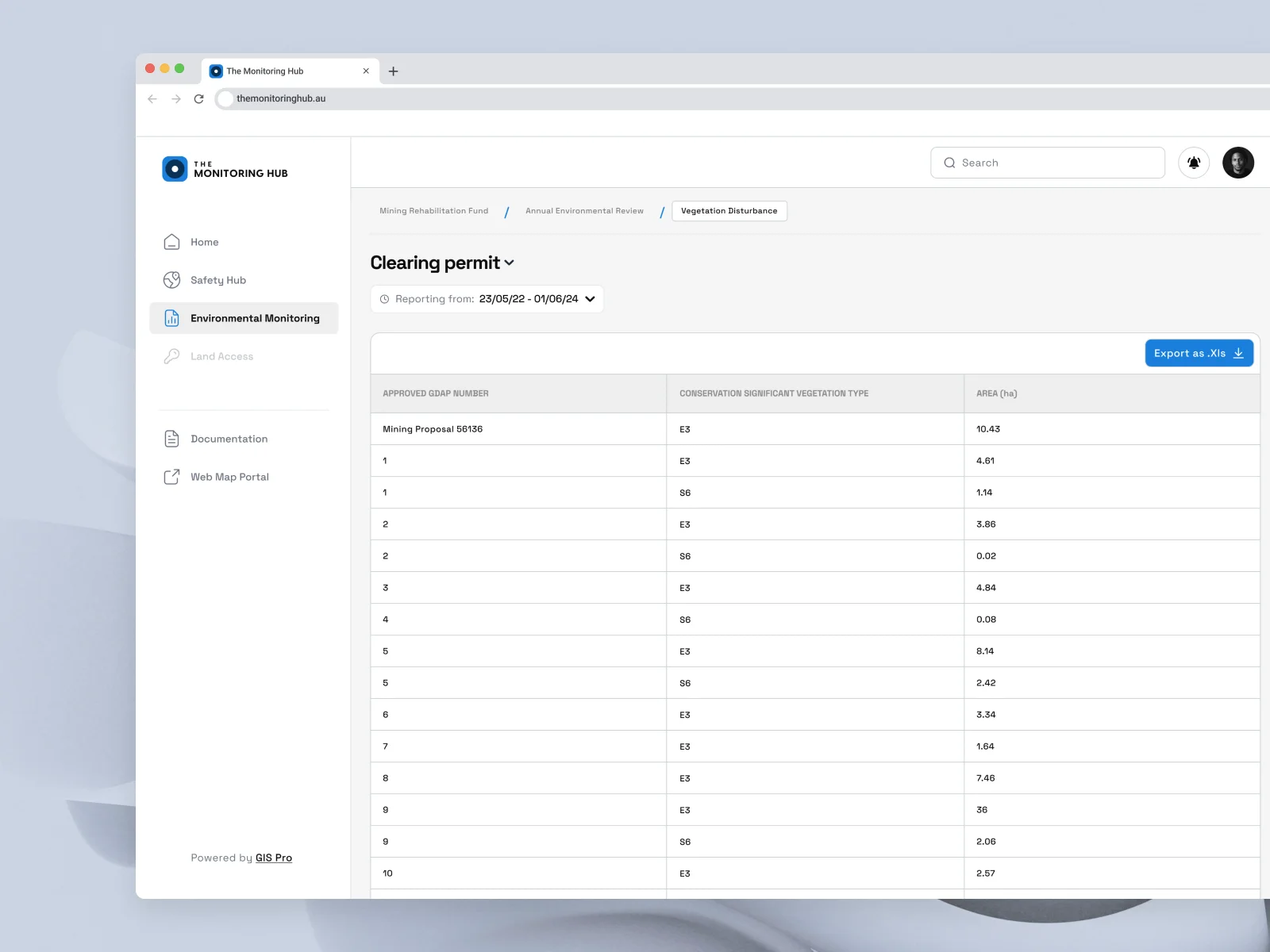Open the notifications bell
Viewport: 1270px width, 952px height.
(1194, 163)
